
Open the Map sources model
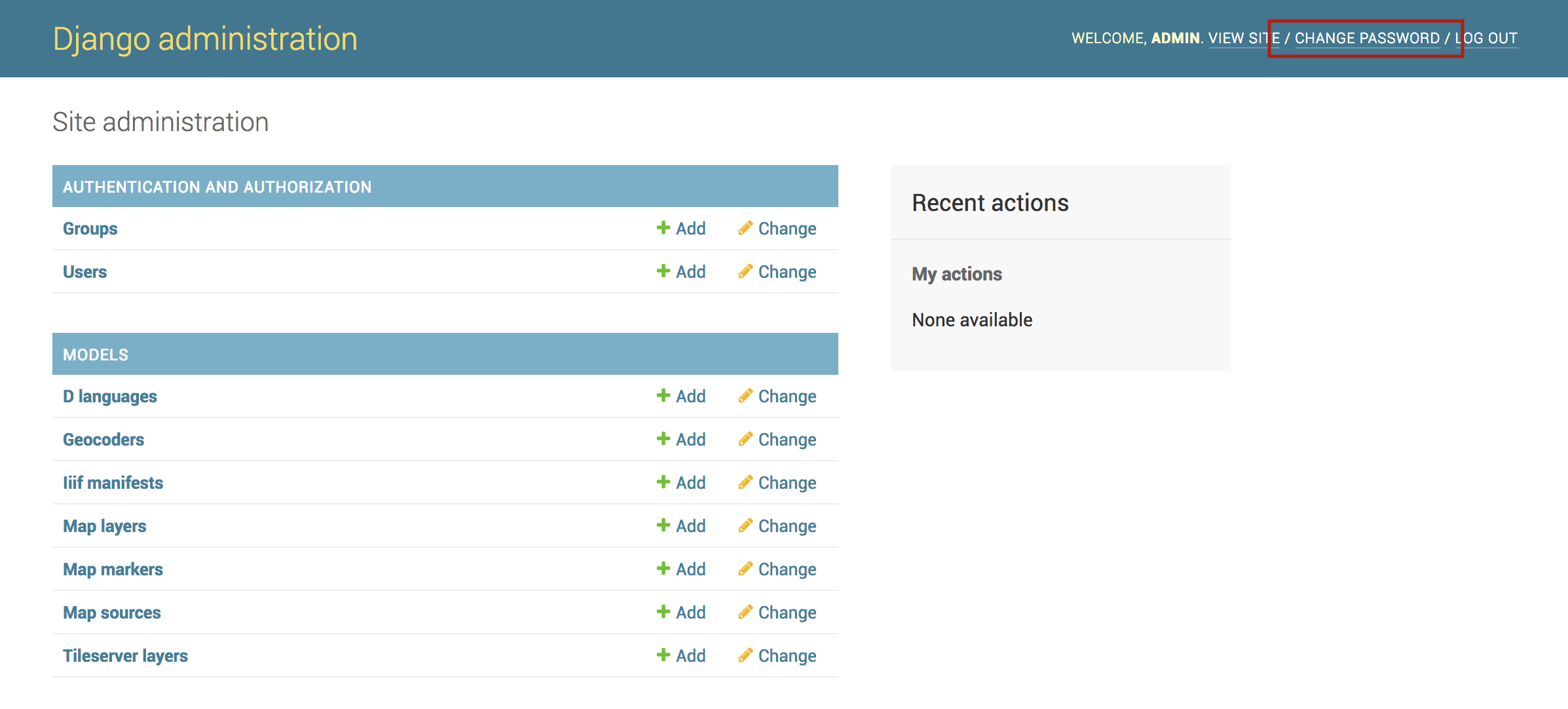(112, 613)
